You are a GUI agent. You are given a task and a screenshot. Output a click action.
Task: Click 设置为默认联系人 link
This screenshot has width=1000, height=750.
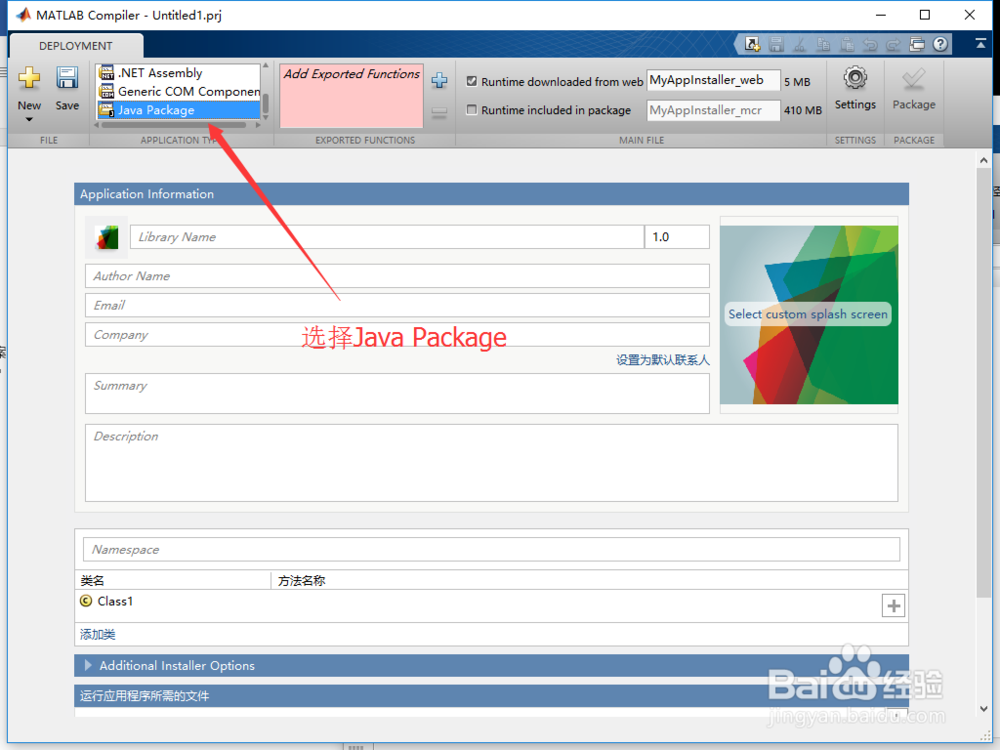[662, 360]
